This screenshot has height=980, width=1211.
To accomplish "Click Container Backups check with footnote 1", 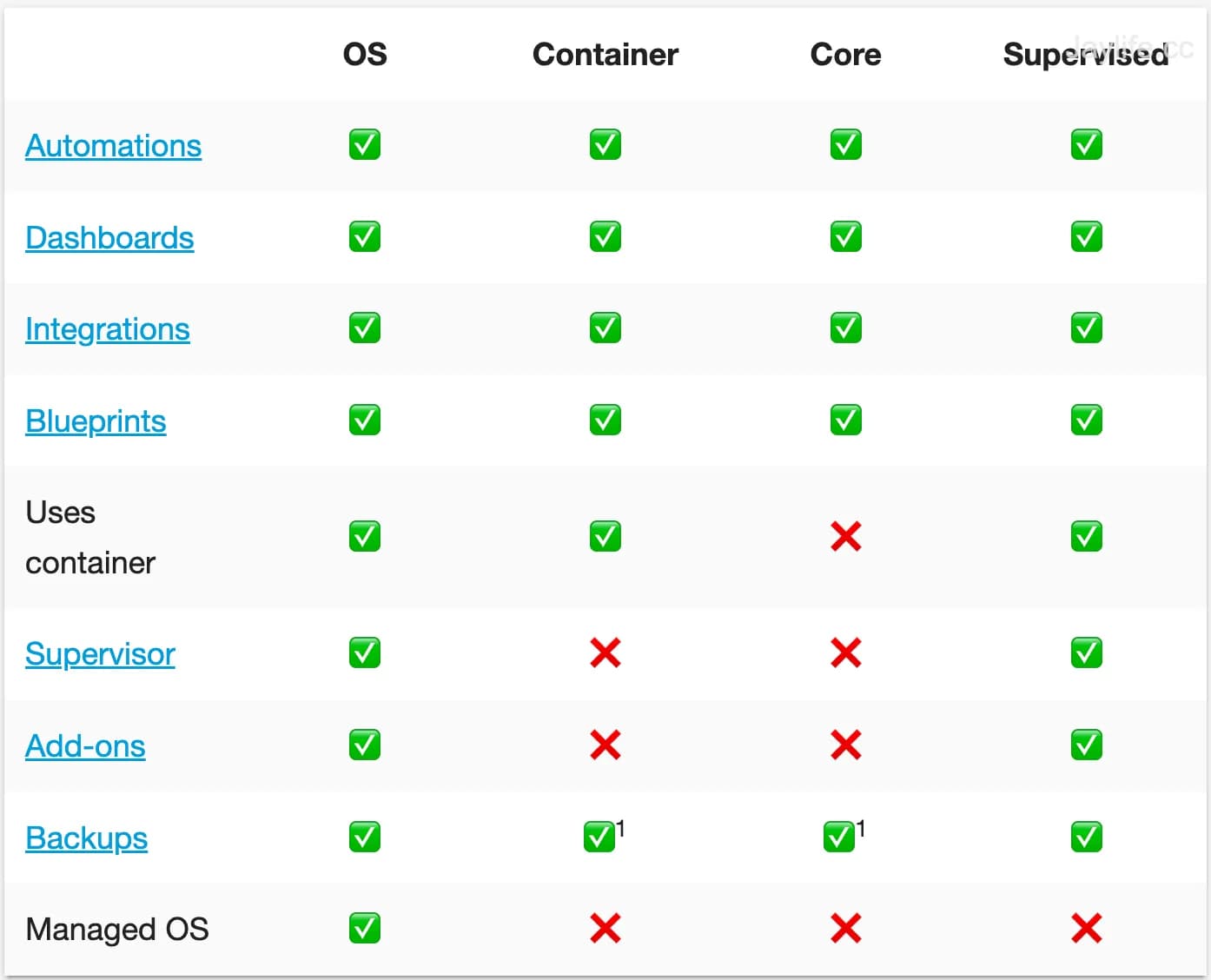I will click(599, 838).
